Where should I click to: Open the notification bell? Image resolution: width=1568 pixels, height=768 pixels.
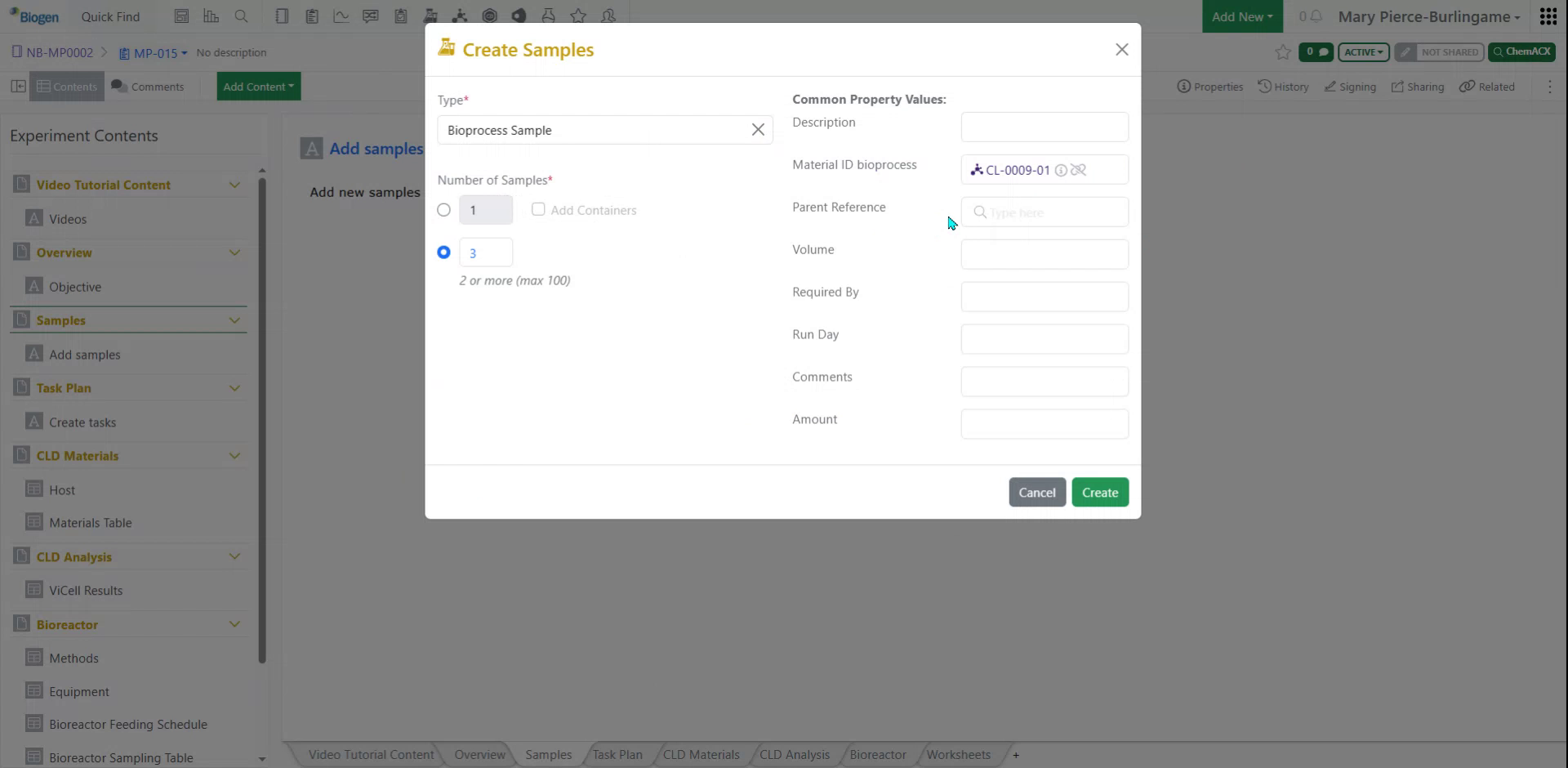[x=1316, y=16]
